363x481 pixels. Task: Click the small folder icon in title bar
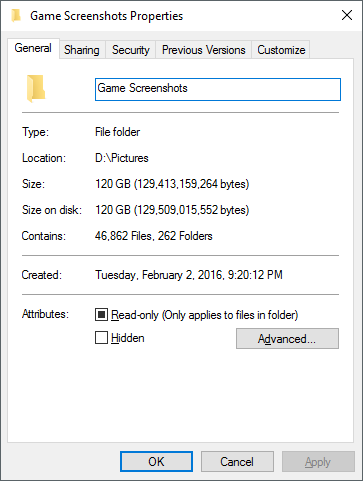click(x=16, y=15)
